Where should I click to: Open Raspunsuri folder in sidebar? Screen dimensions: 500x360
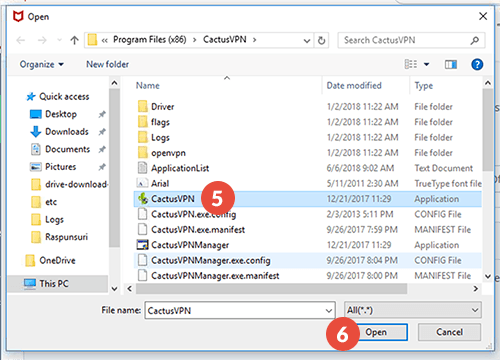tap(67, 237)
